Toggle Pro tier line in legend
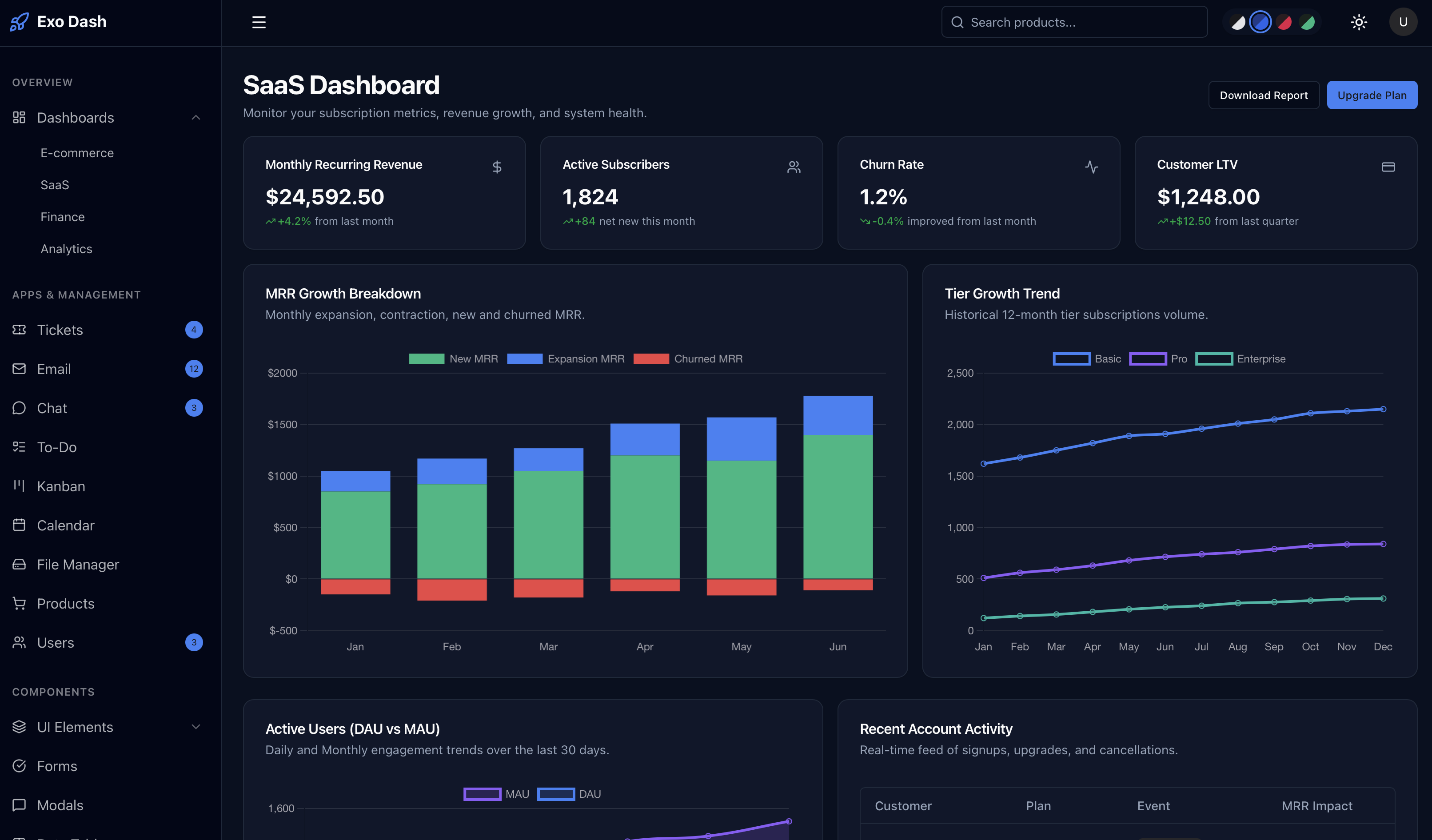 coord(1158,359)
